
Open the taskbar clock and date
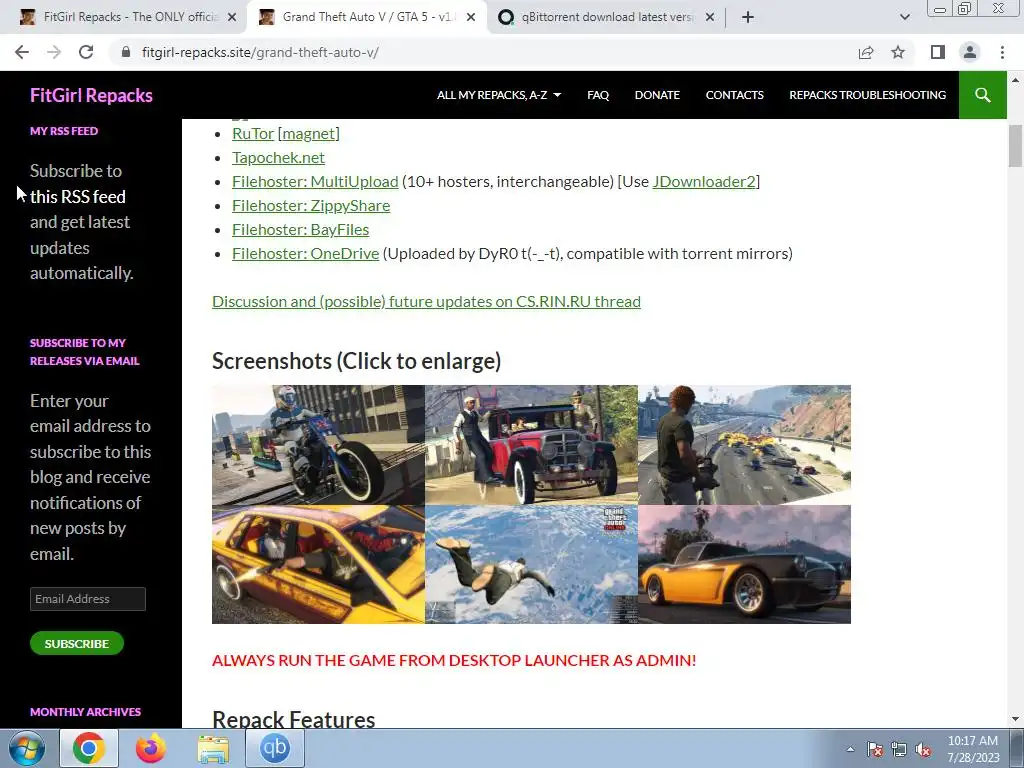coord(973,749)
